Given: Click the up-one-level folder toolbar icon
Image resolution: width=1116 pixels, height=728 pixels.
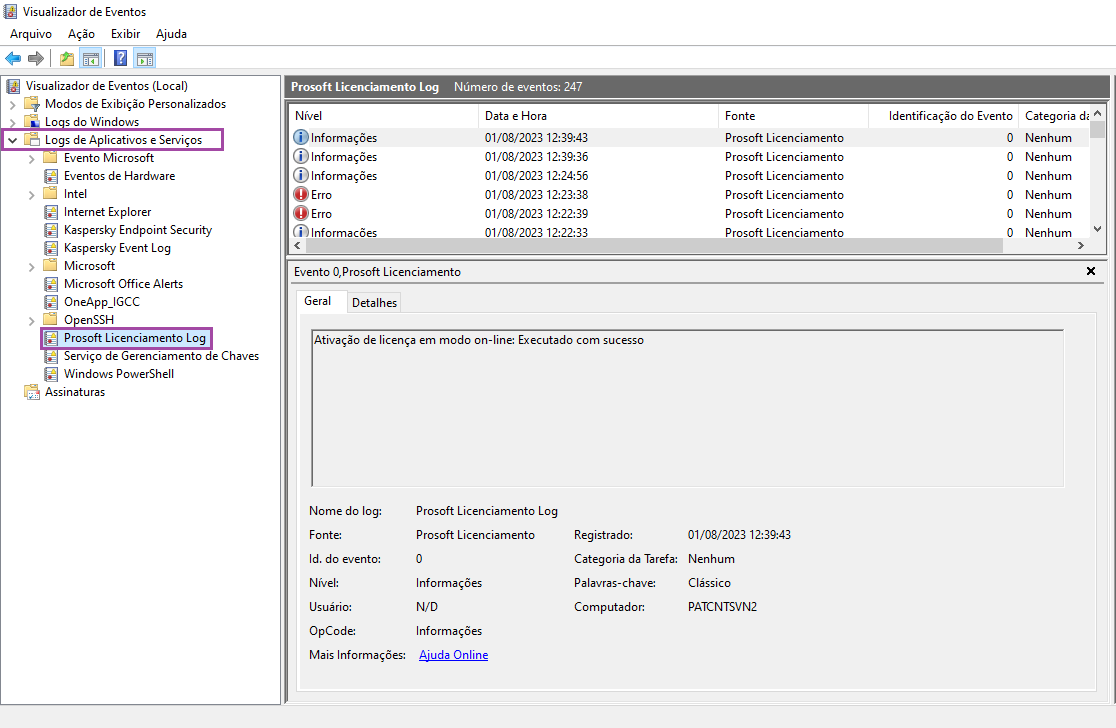Looking at the screenshot, I should [x=67, y=58].
